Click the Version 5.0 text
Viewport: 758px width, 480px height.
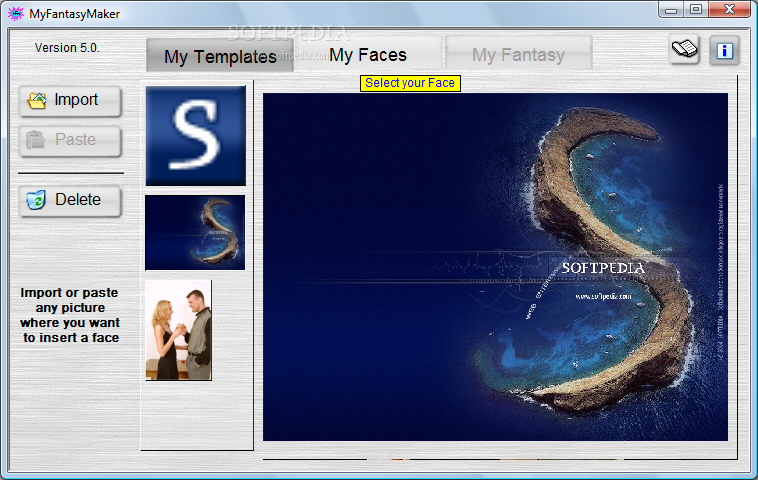67,48
